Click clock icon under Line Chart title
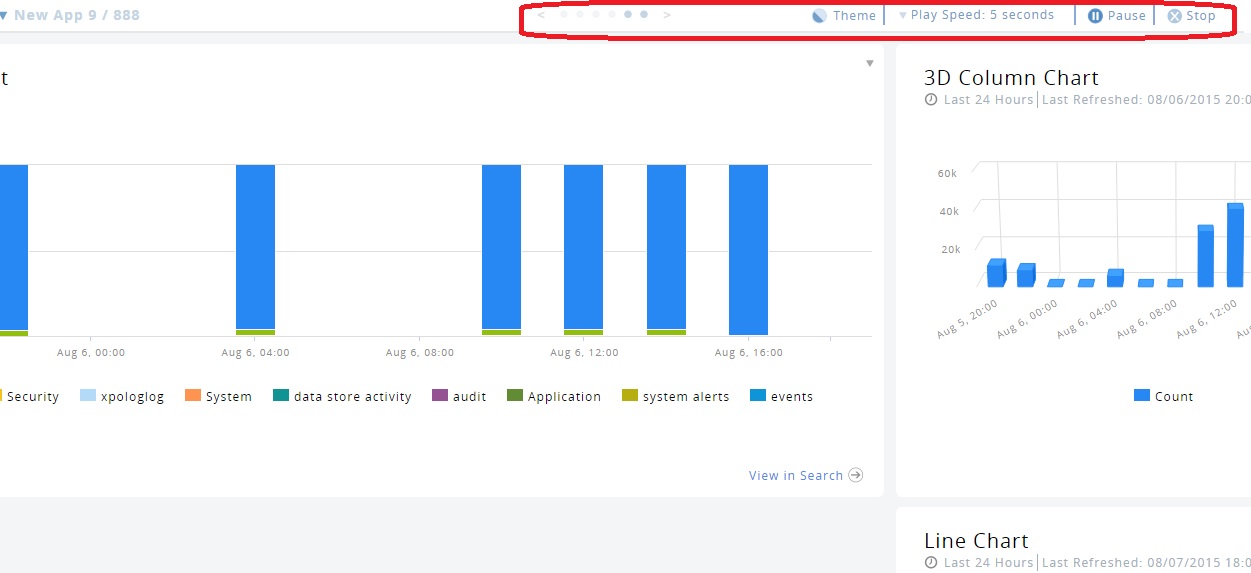Image resolution: width=1251 pixels, height=573 pixels. point(931,563)
